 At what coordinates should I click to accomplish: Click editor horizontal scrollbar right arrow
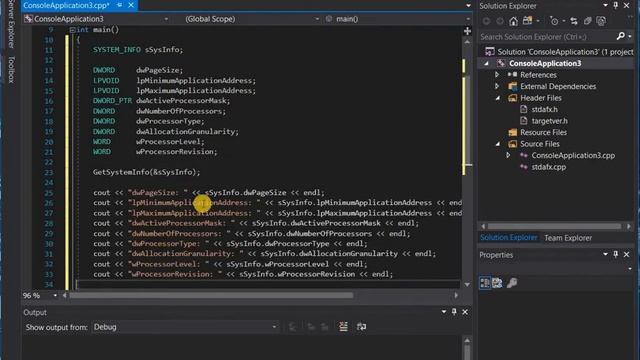(x=456, y=295)
